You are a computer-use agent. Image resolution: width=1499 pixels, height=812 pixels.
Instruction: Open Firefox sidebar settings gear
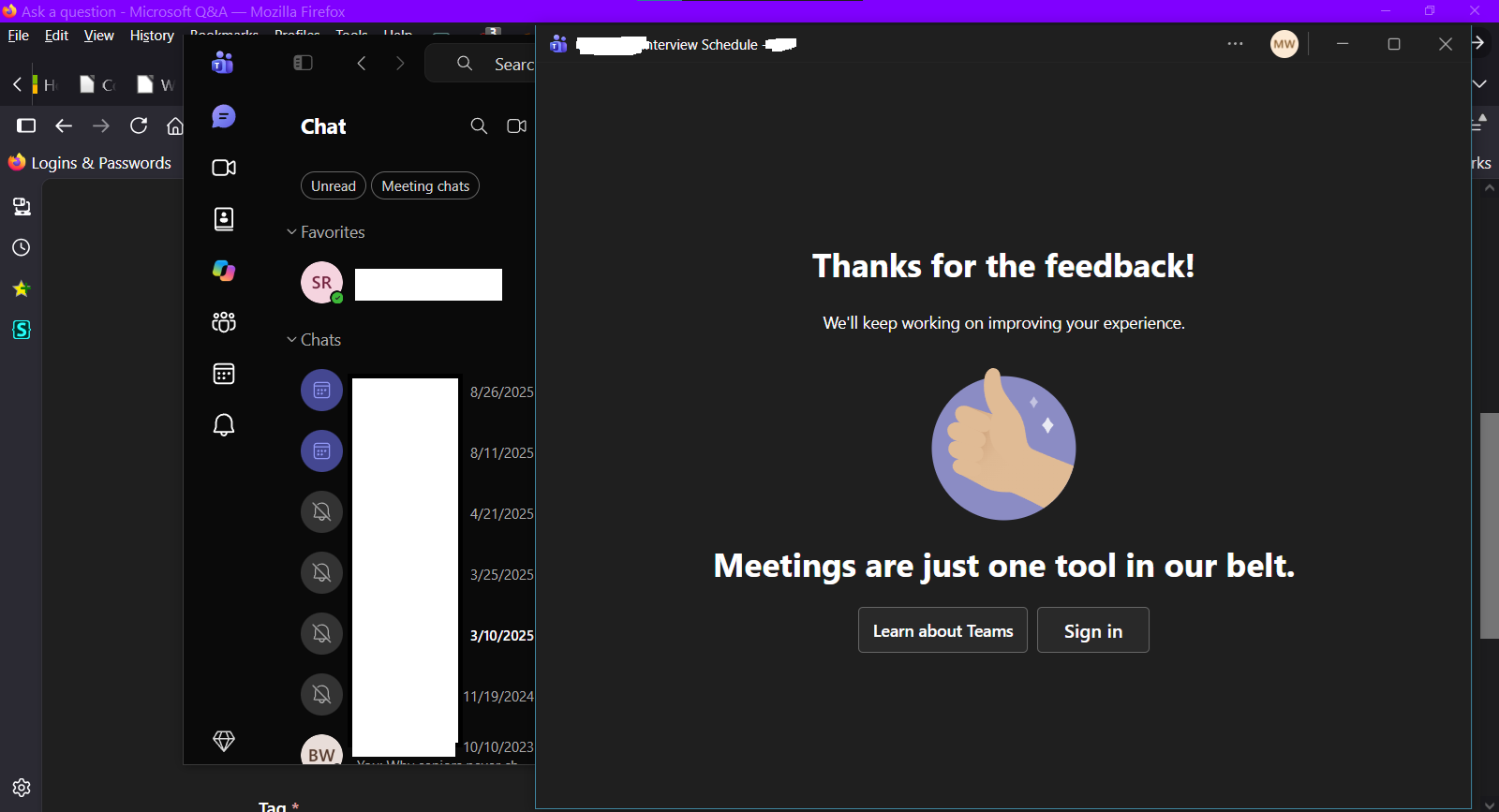point(22,788)
